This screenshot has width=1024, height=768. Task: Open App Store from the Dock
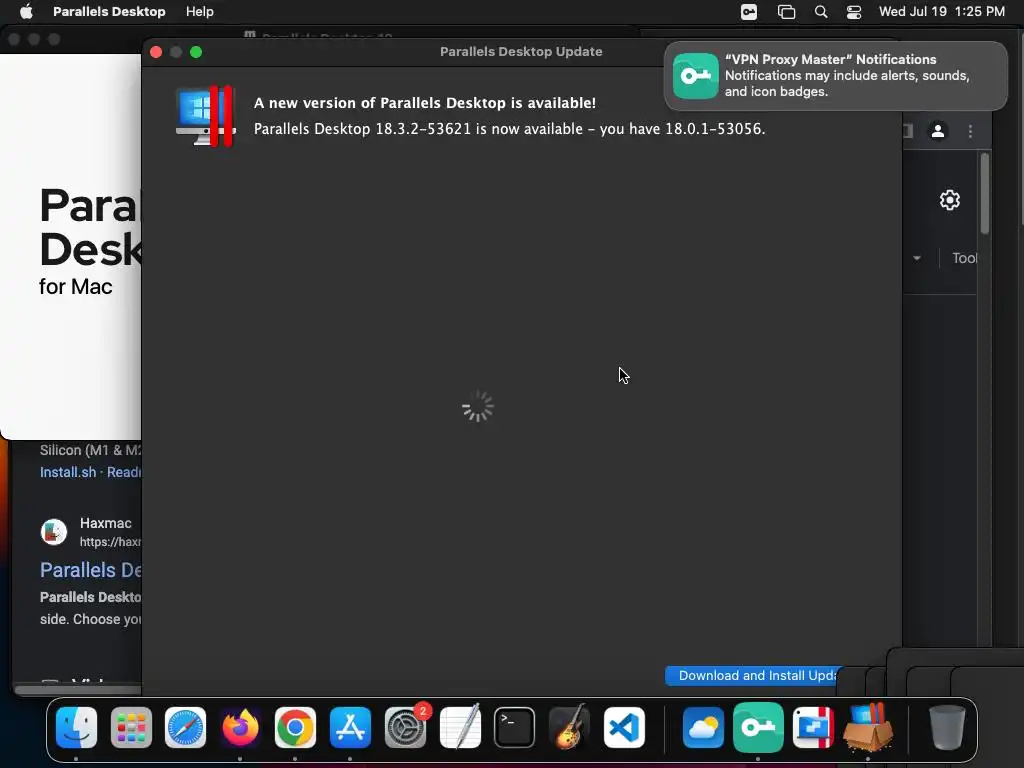tap(350, 728)
